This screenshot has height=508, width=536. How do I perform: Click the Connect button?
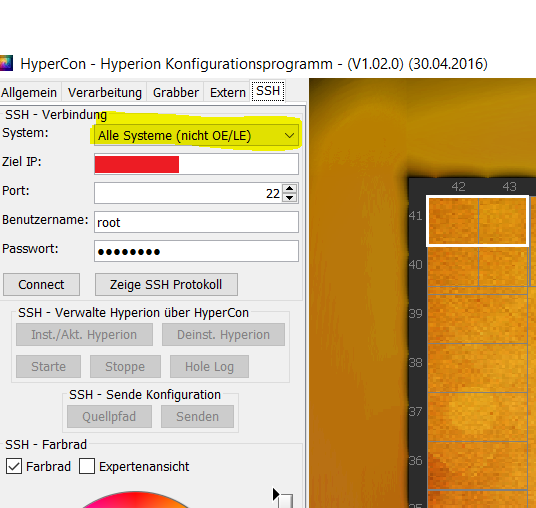pos(41,284)
